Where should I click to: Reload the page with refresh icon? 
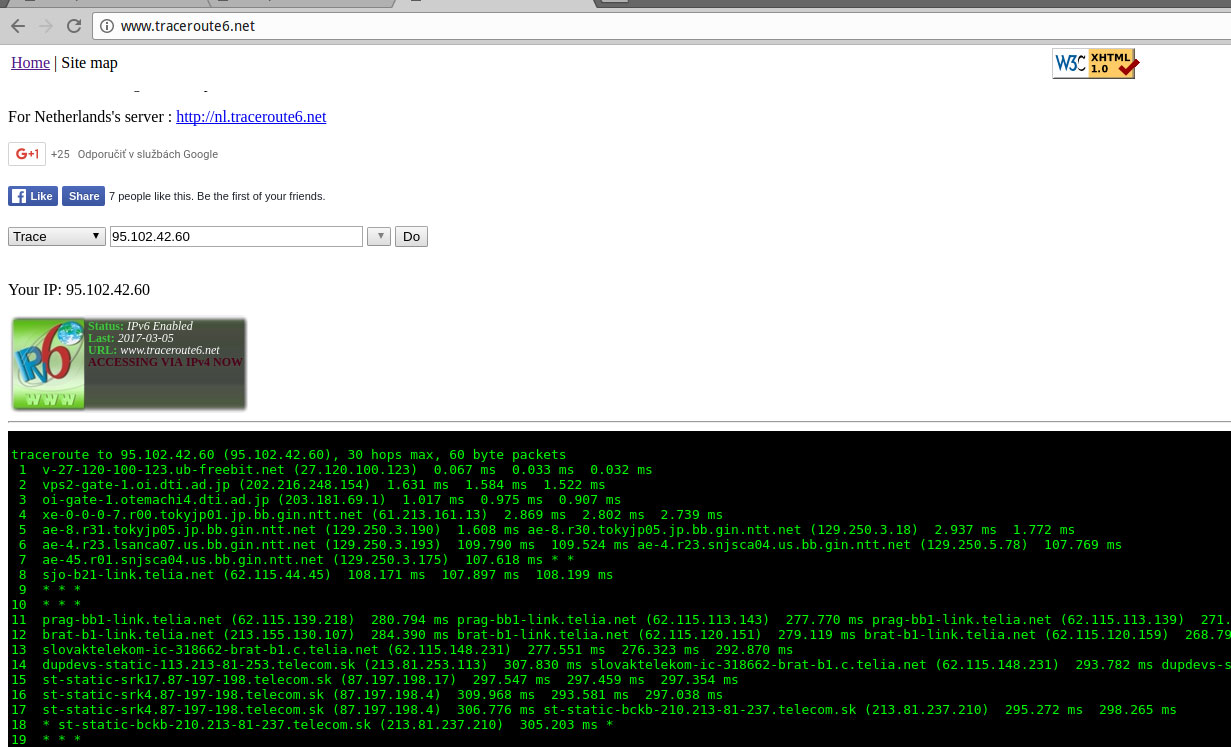[x=74, y=26]
